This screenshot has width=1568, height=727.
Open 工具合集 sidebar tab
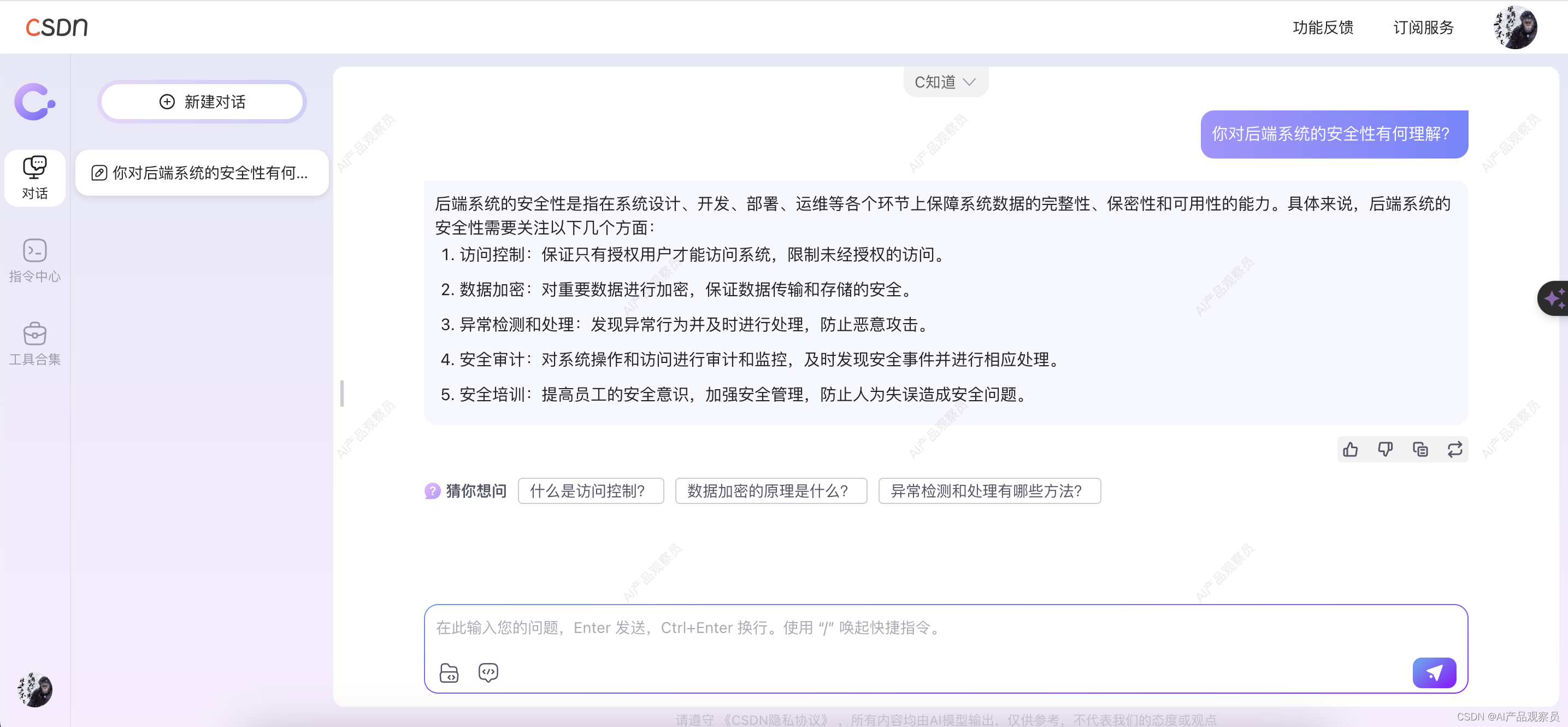(35, 344)
